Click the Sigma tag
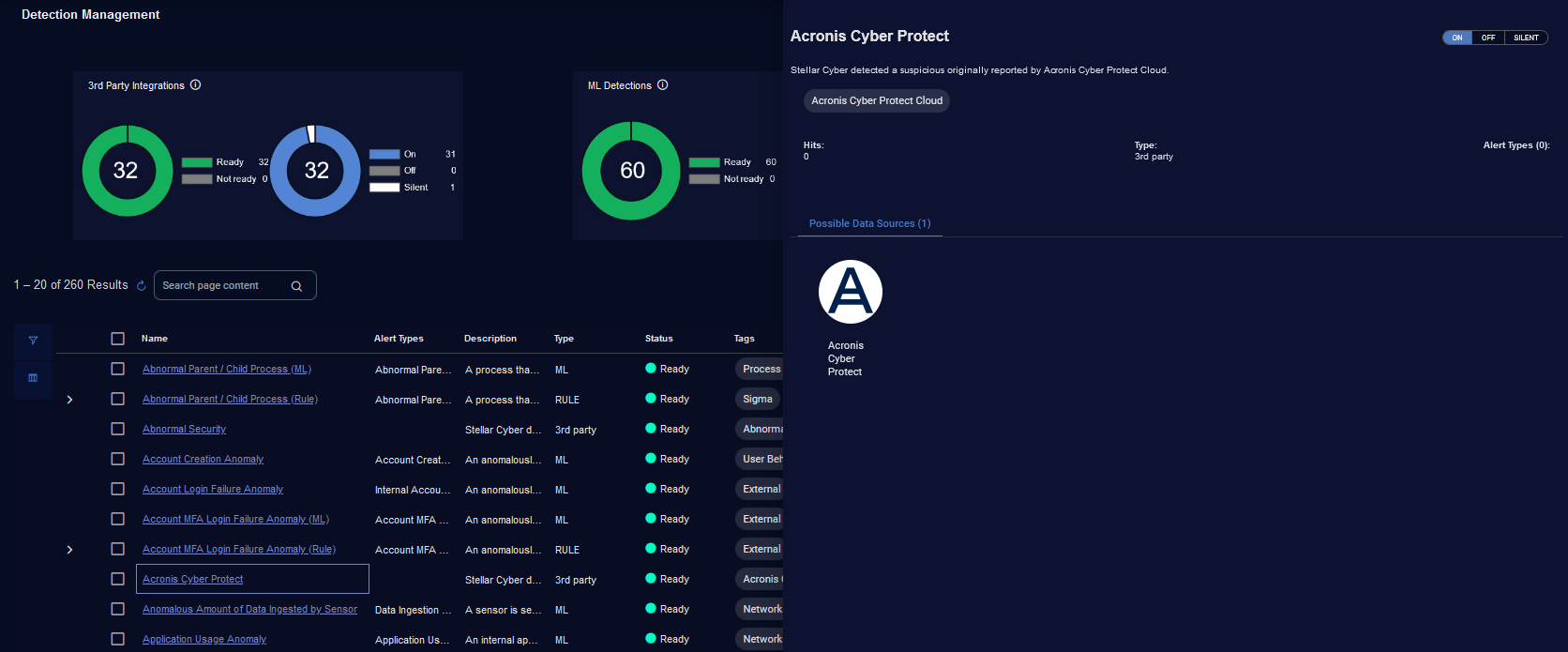The image size is (1568, 652). pyautogui.click(x=758, y=399)
